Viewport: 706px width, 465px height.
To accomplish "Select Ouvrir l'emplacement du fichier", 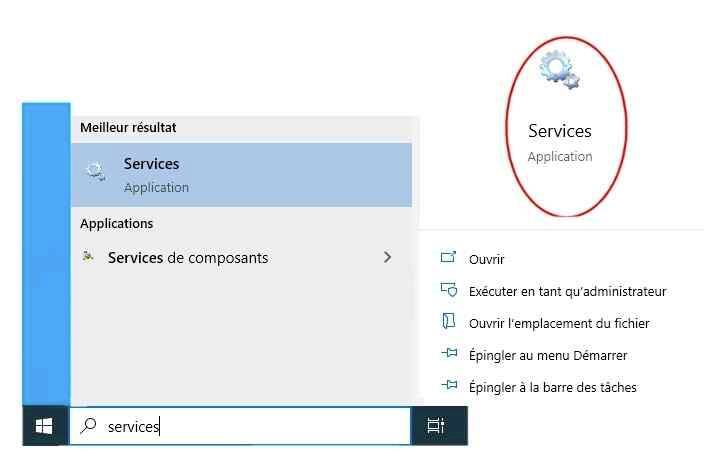I will click(559, 324).
